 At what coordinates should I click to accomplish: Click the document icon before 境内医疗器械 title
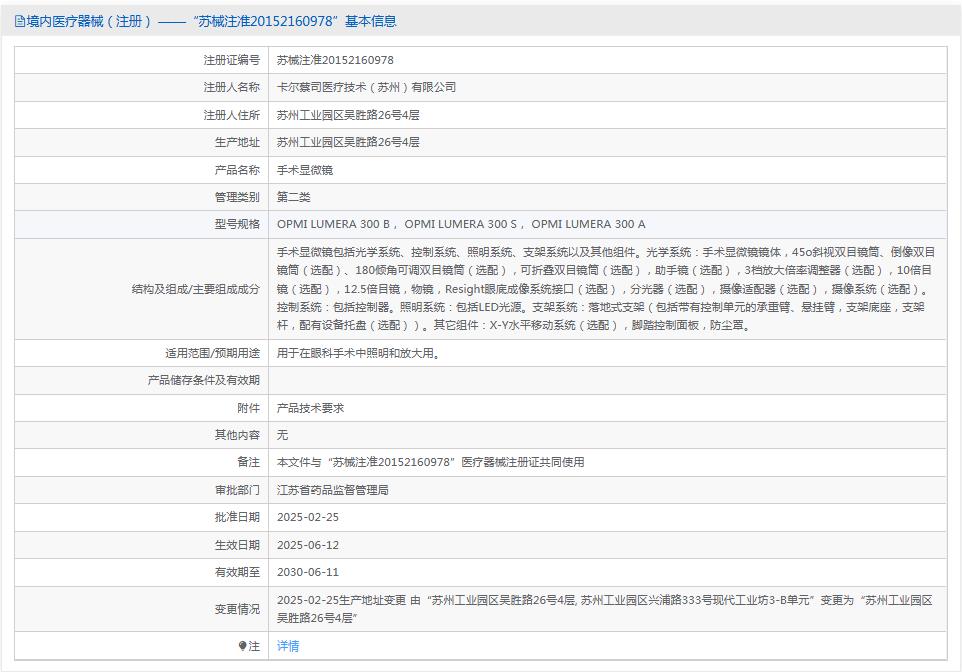(20, 21)
